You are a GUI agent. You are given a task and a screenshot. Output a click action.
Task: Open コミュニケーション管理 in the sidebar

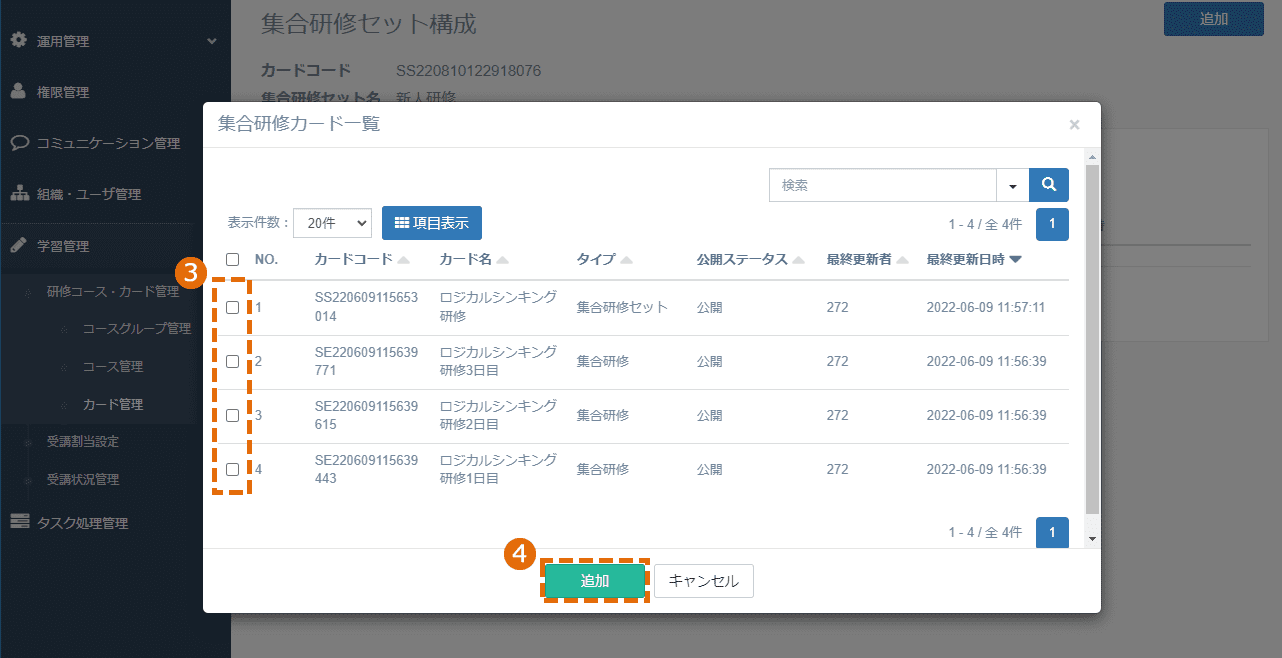click(x=108, y=143)
